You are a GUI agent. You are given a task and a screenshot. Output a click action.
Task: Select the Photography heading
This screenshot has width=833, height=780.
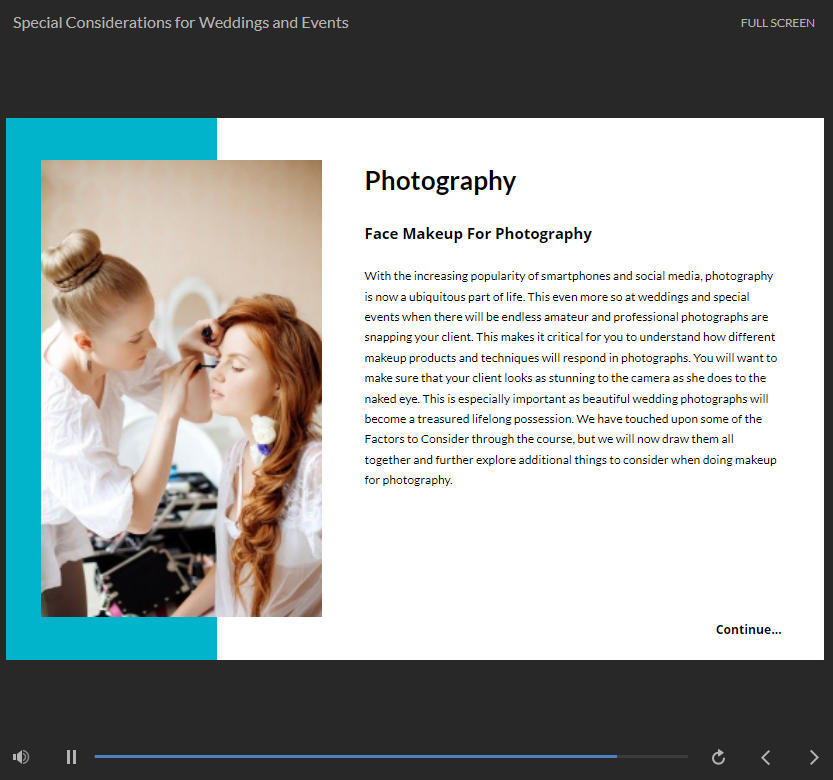[440, 181]
